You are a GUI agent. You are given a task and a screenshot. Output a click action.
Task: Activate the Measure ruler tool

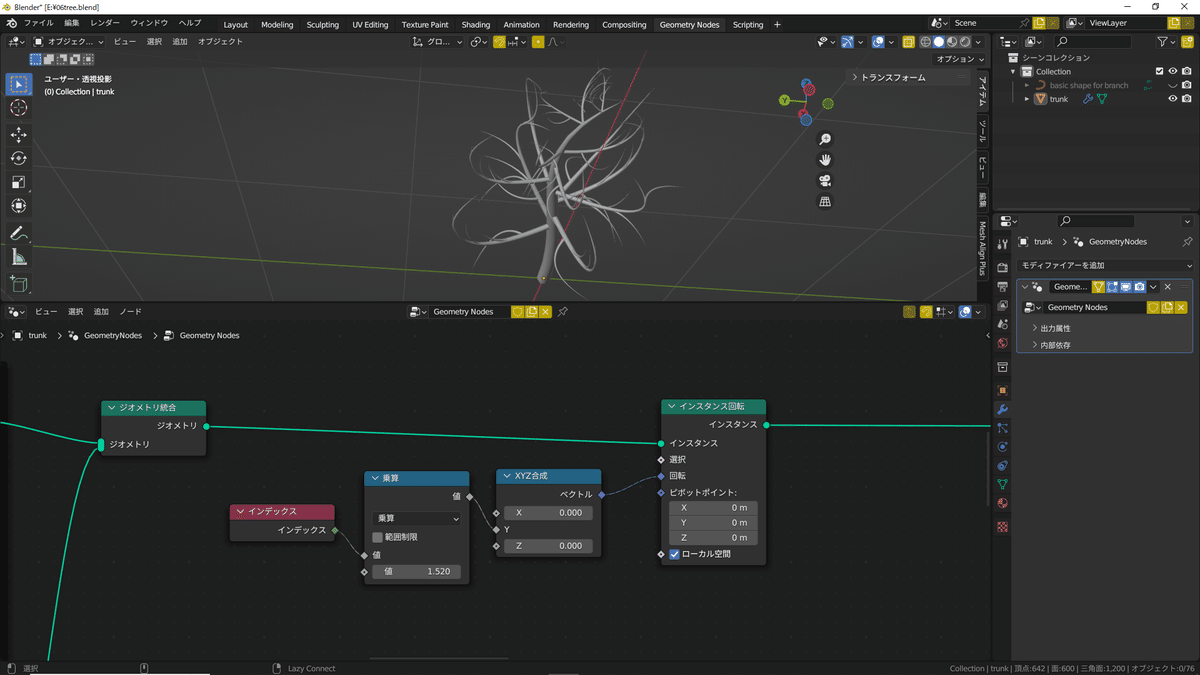pyautogui.click(x=18, y=257)
